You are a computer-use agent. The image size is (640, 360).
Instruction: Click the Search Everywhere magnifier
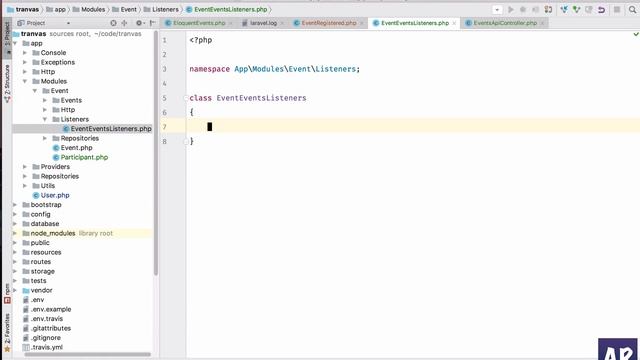(632, 9)
